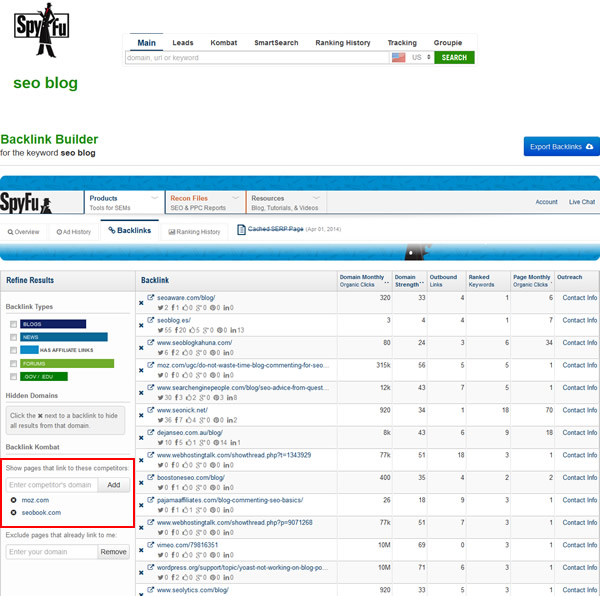Viewport: 600px width, 596px height.
Task: Hide boostoneseo.com row with X icon
Action: coord(141,483)
